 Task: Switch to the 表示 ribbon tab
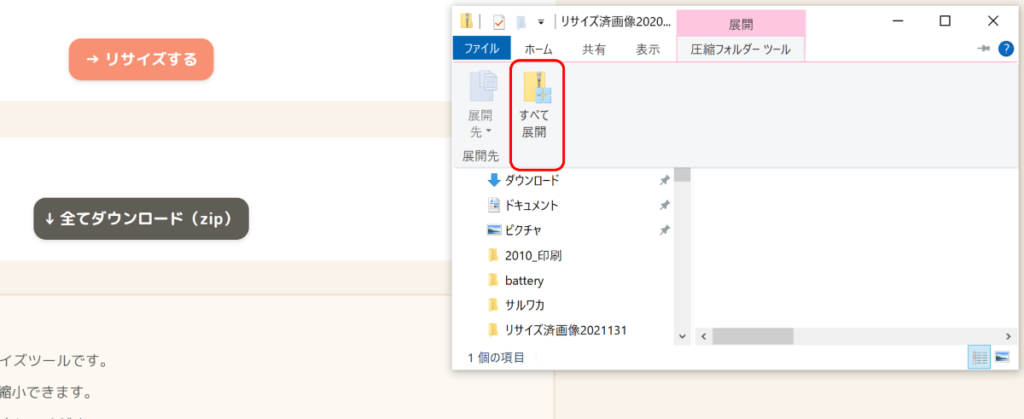pyautogui.click(x=648, y=49)
